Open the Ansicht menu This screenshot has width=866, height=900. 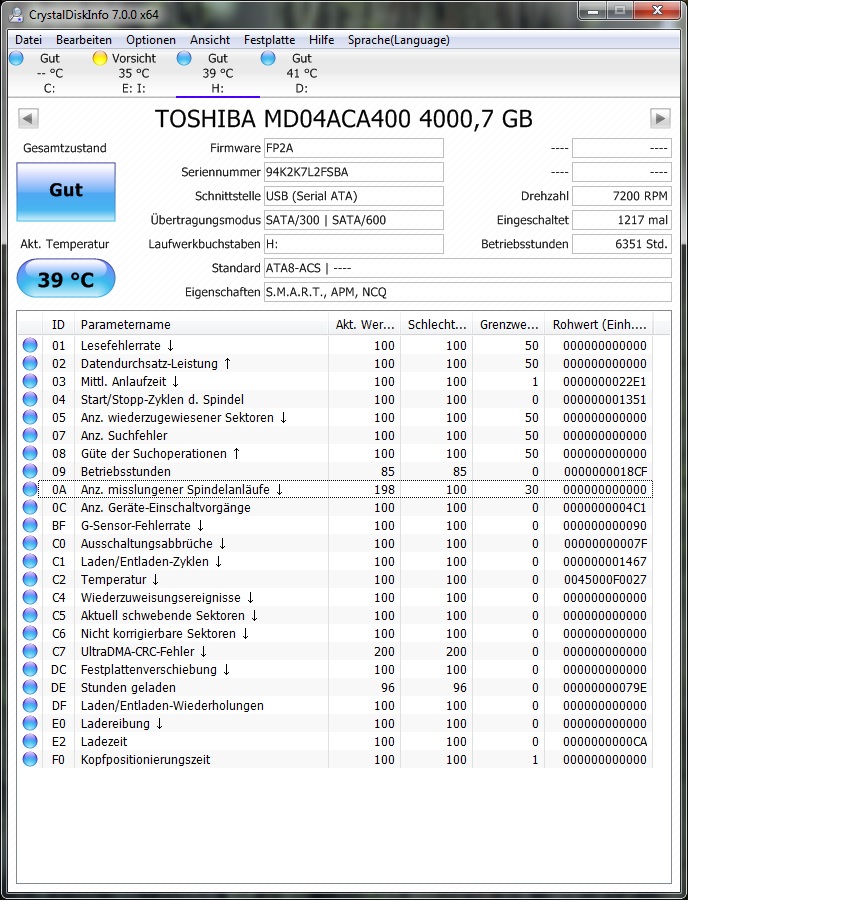click(x=210, y=40)
